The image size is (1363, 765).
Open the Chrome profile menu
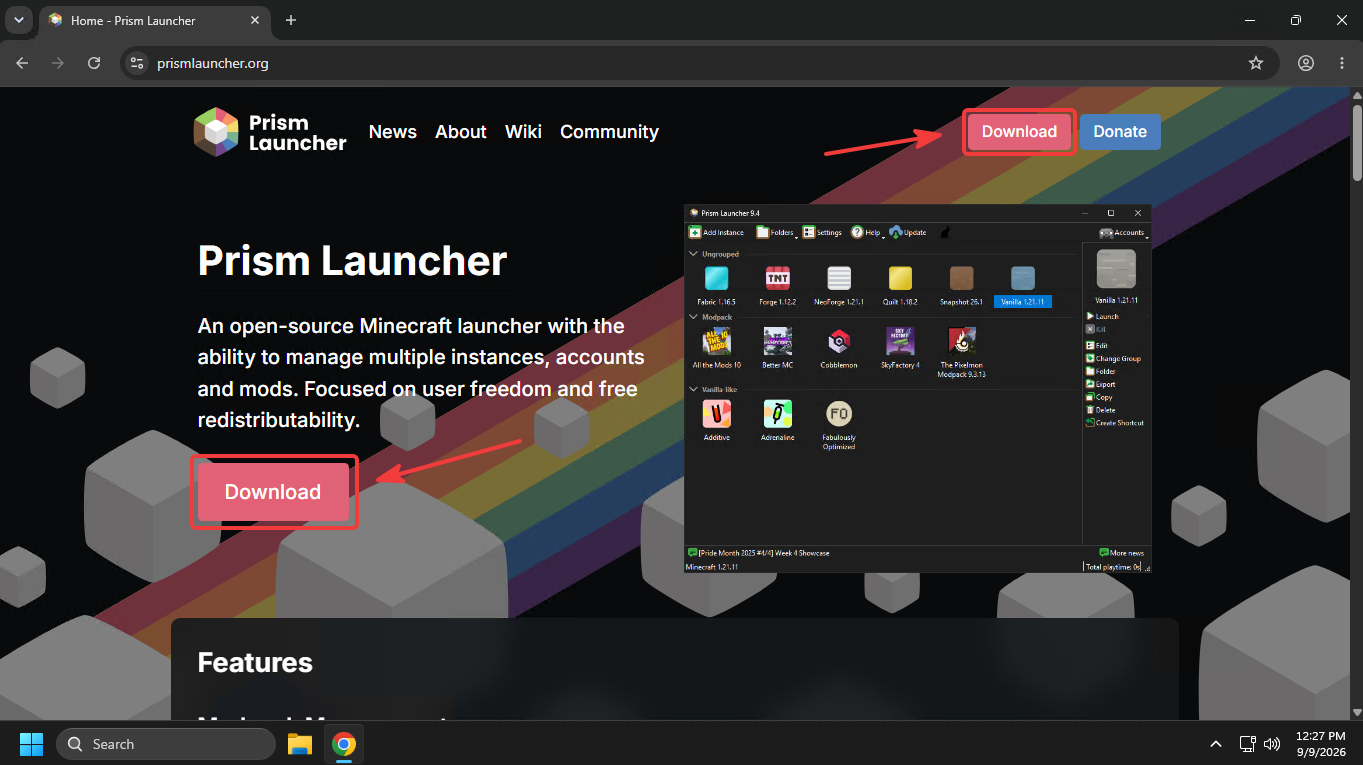1306,63
